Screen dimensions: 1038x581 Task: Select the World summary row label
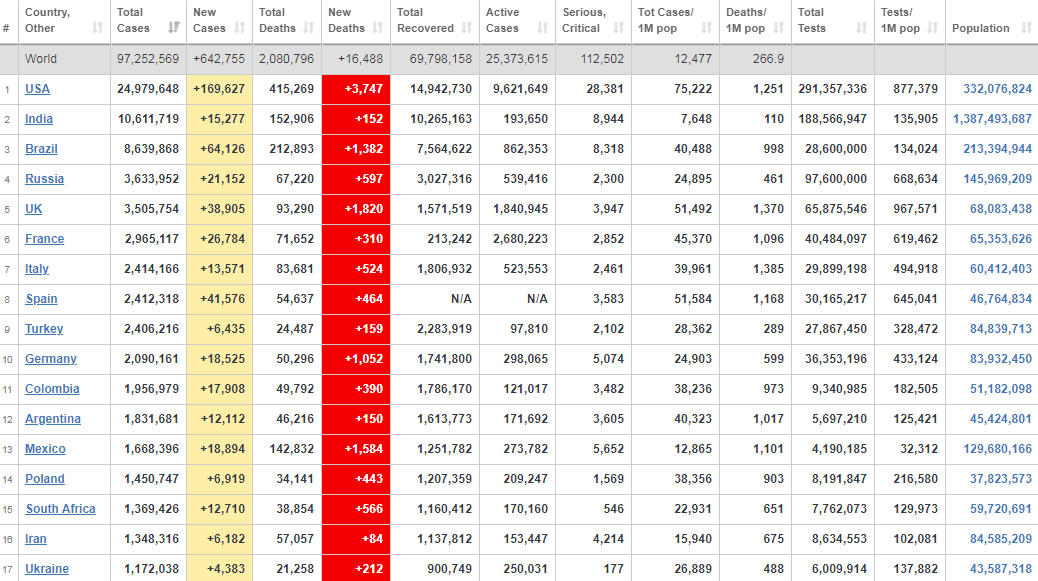tap(41, 59)
